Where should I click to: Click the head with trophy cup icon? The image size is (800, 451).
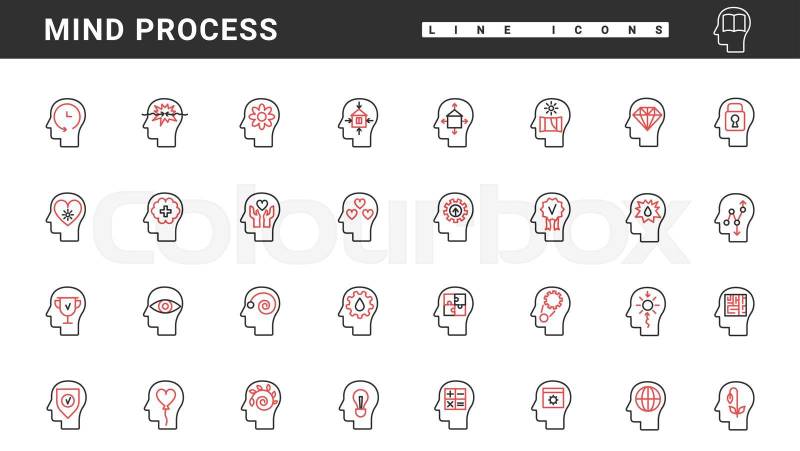click(x=66, y=311)
